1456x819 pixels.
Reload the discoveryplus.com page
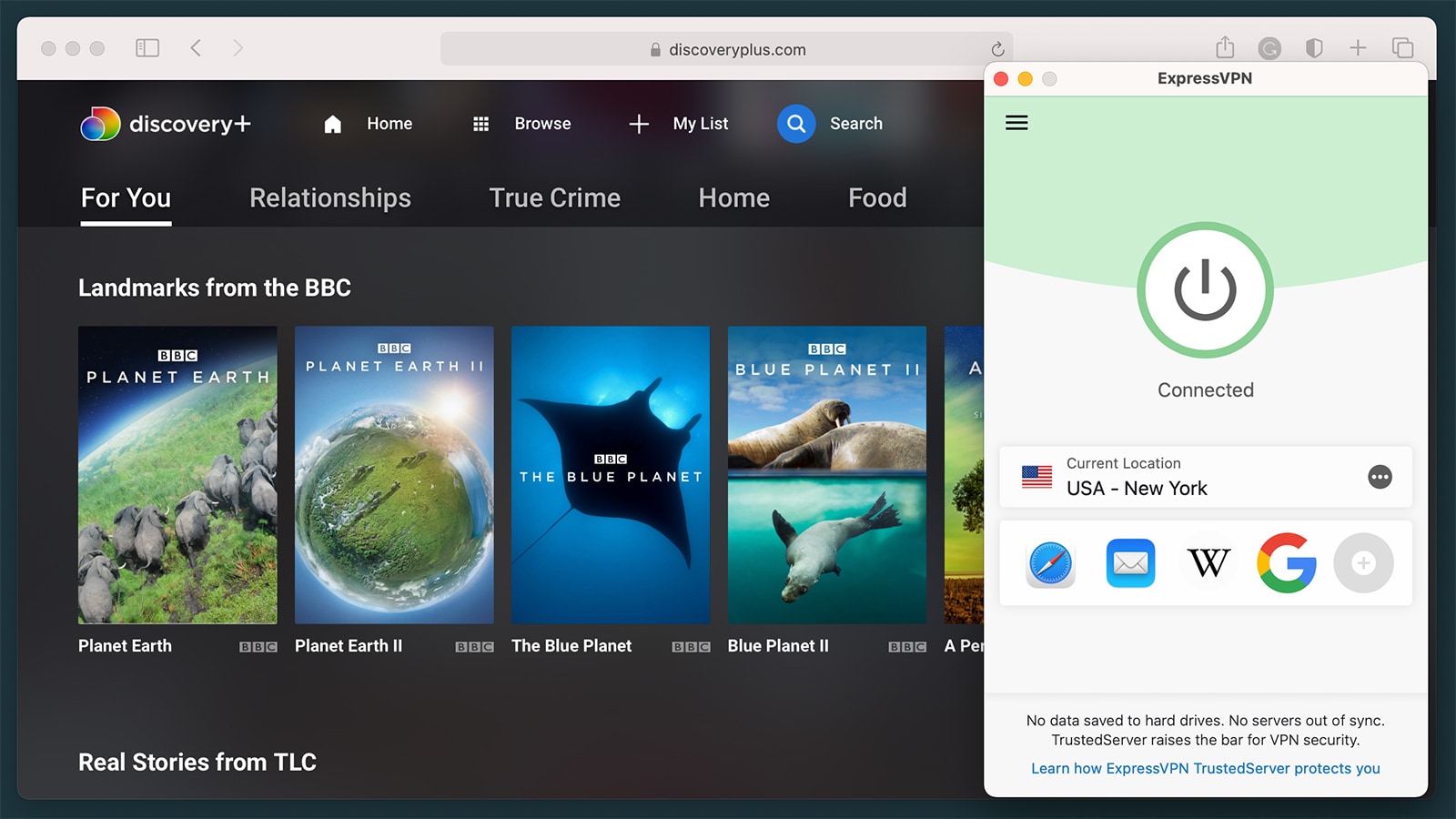[997, 49]
